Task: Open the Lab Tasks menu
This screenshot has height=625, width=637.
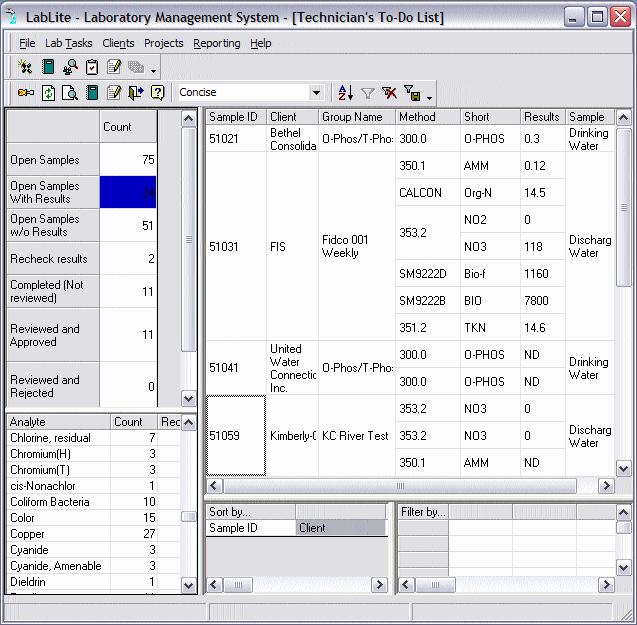Action: (x=69, y=43)
